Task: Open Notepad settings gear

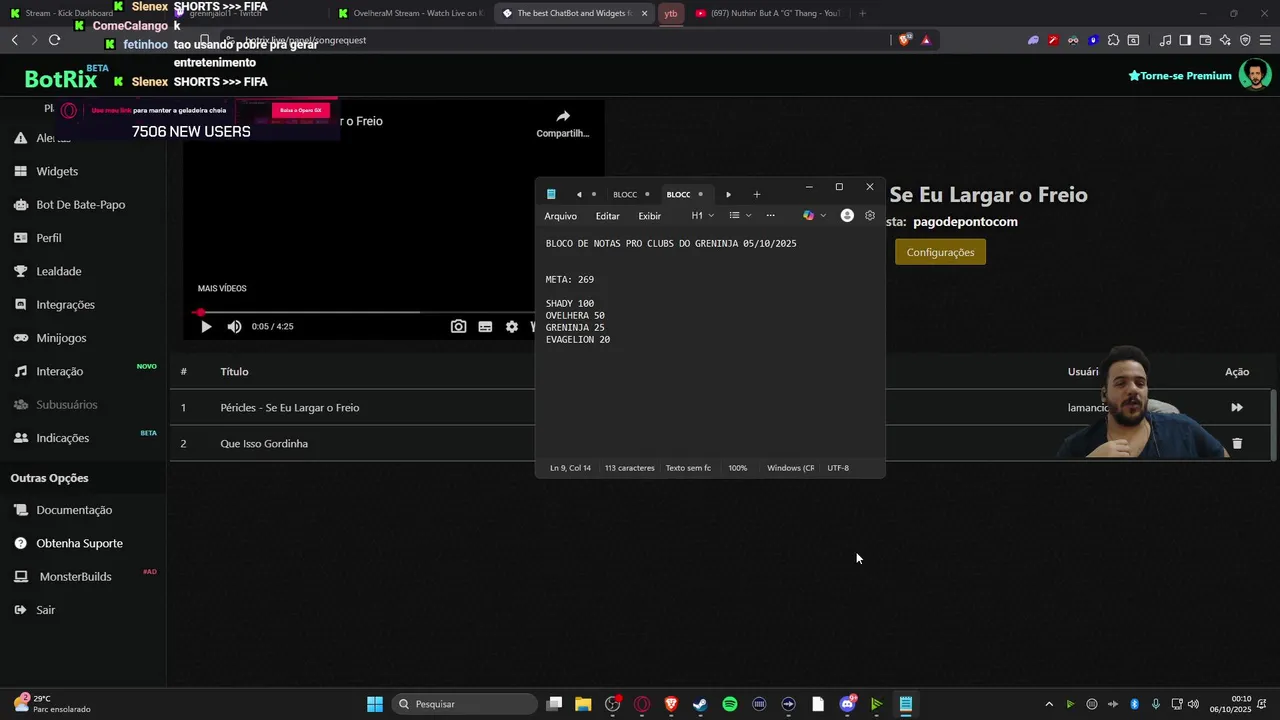Action: click(x=869, y=215)
